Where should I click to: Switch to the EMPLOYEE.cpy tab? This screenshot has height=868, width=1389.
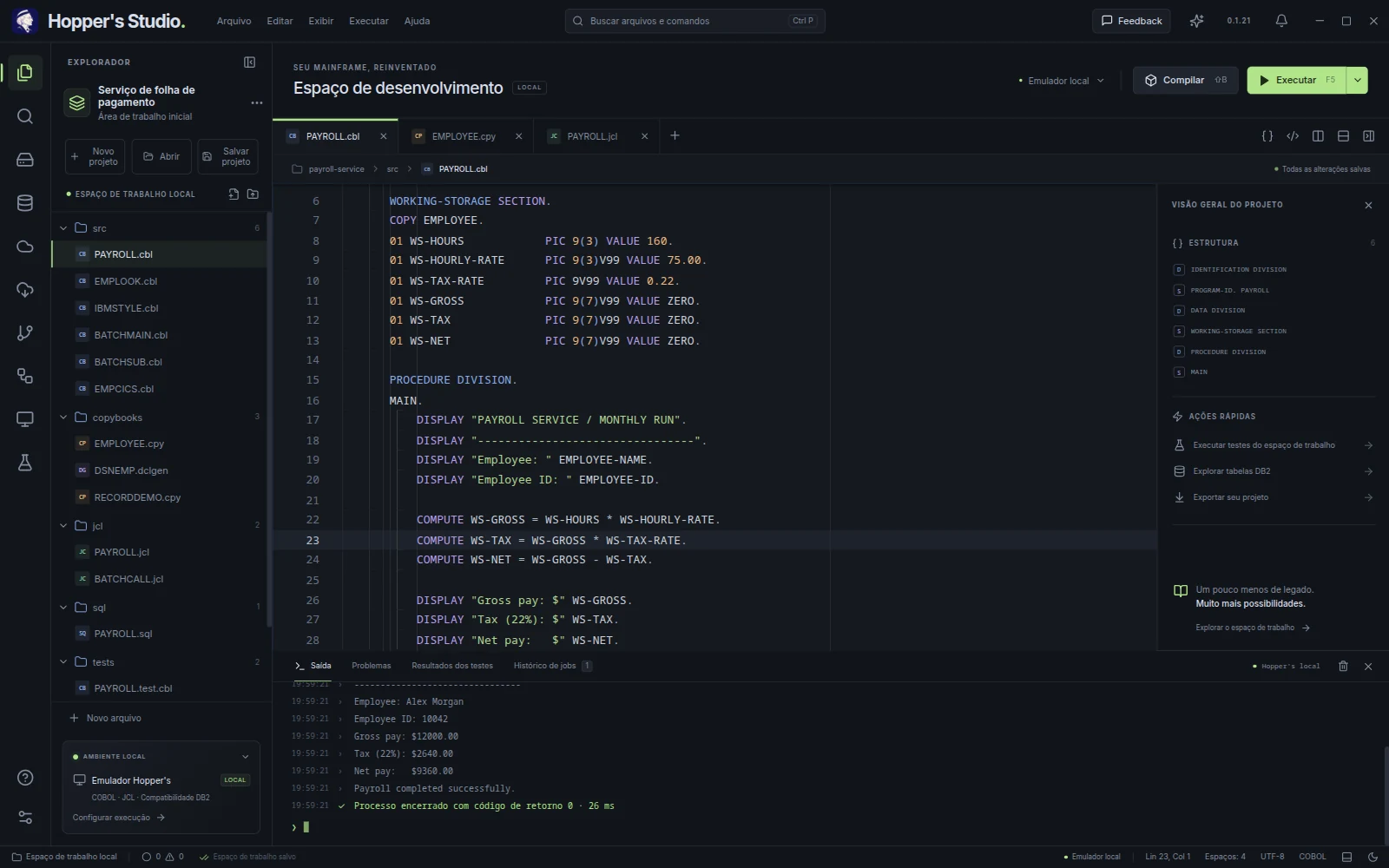[463, 136]
